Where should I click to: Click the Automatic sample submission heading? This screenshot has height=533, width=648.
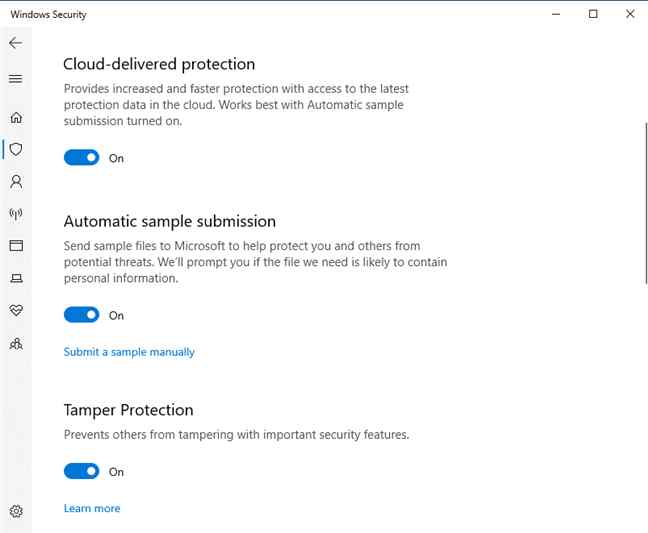[169, 222]
